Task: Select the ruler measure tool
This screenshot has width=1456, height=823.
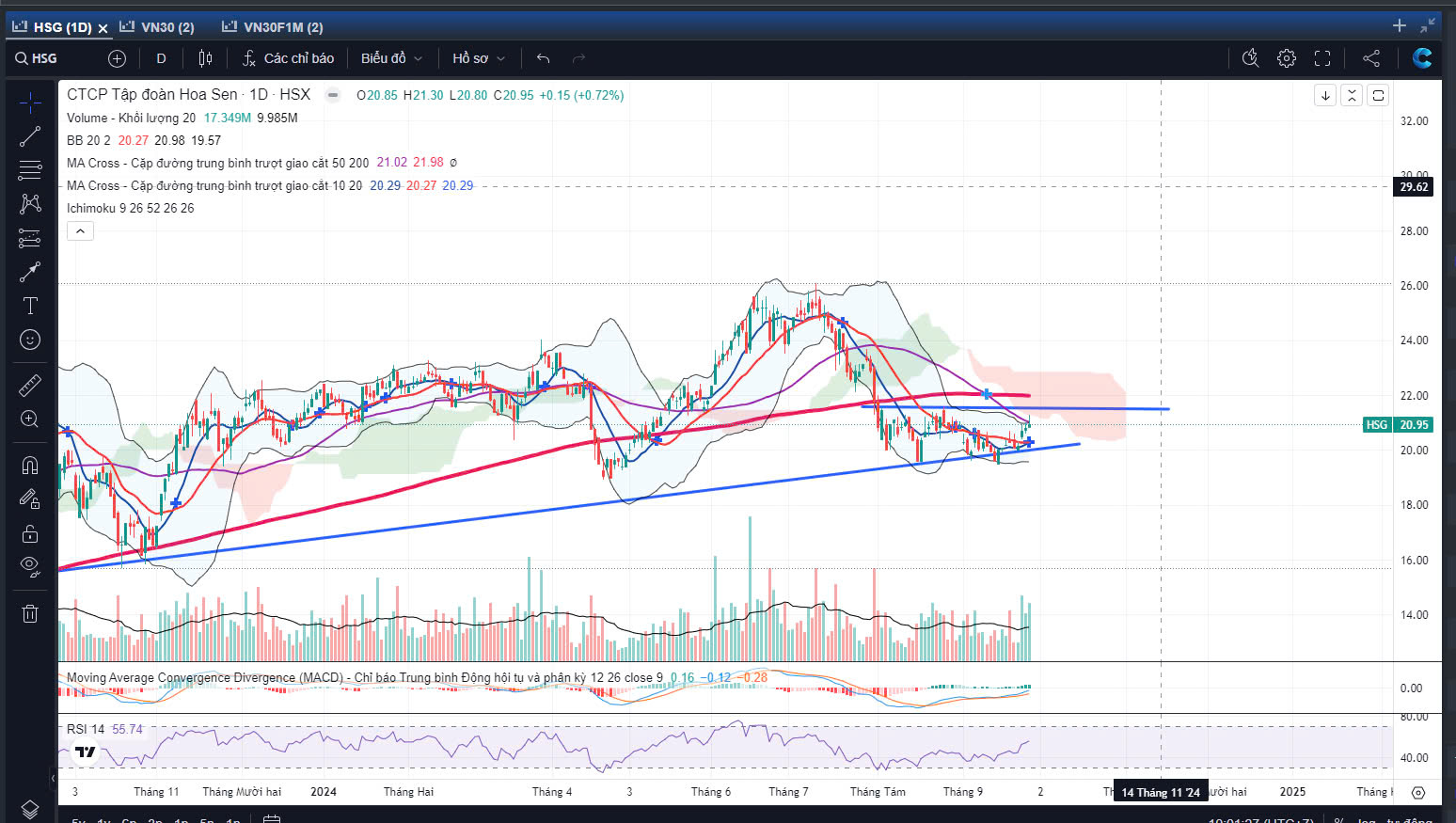Action: click(x=30, y=385)
